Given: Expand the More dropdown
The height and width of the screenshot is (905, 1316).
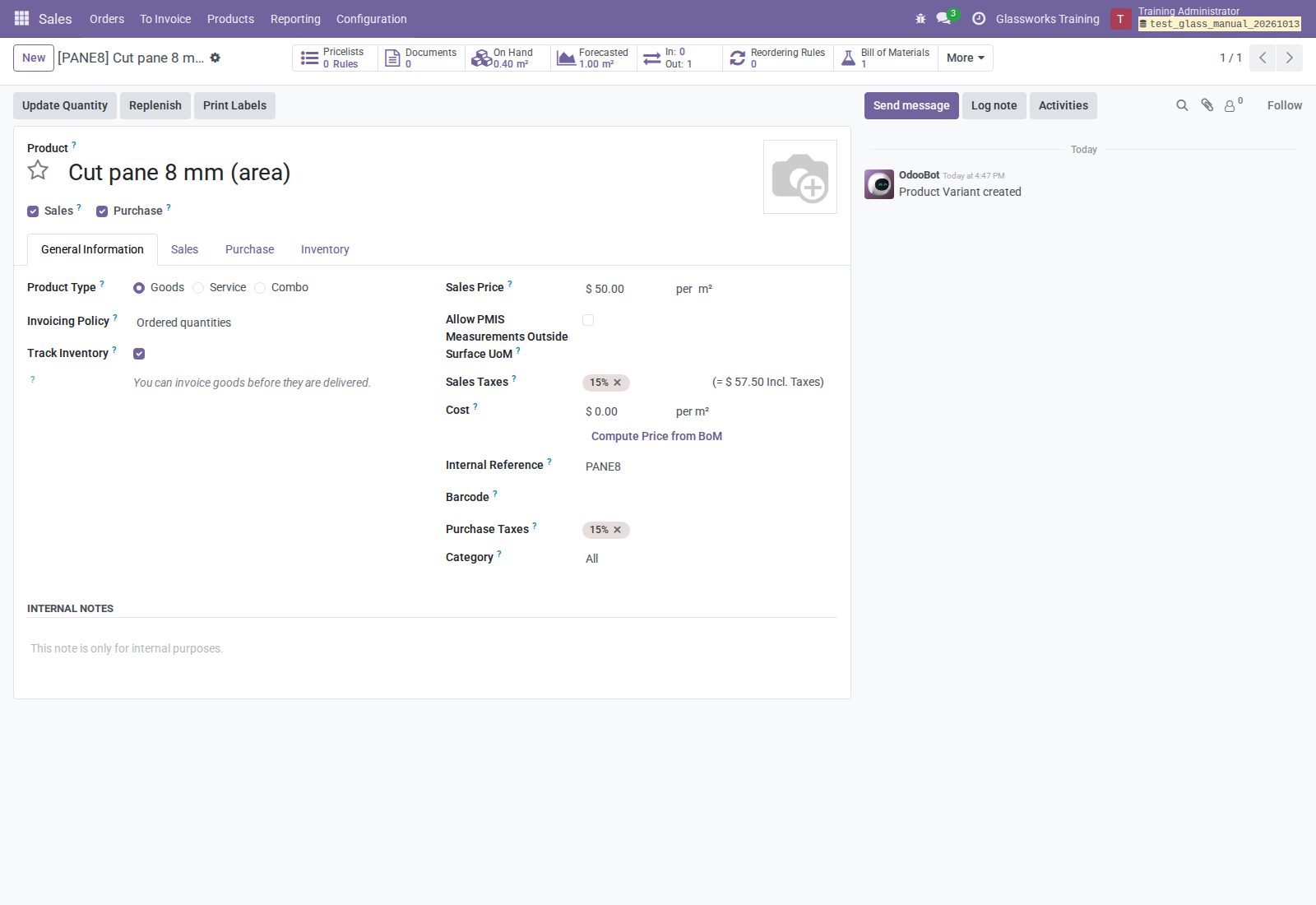Looking at the screenshot, I should pos(966,58).
